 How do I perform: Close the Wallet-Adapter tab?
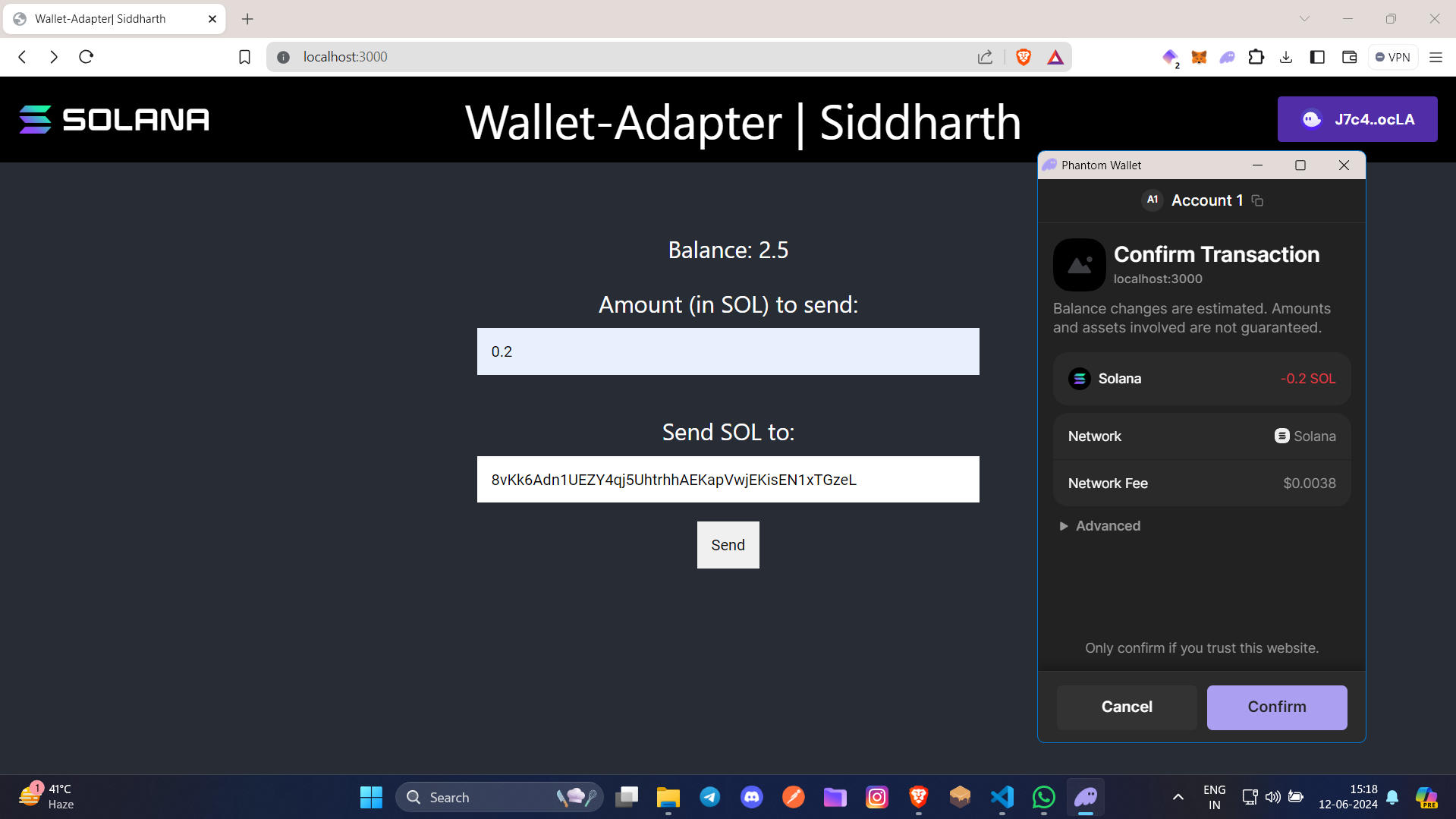coord(212,19)
